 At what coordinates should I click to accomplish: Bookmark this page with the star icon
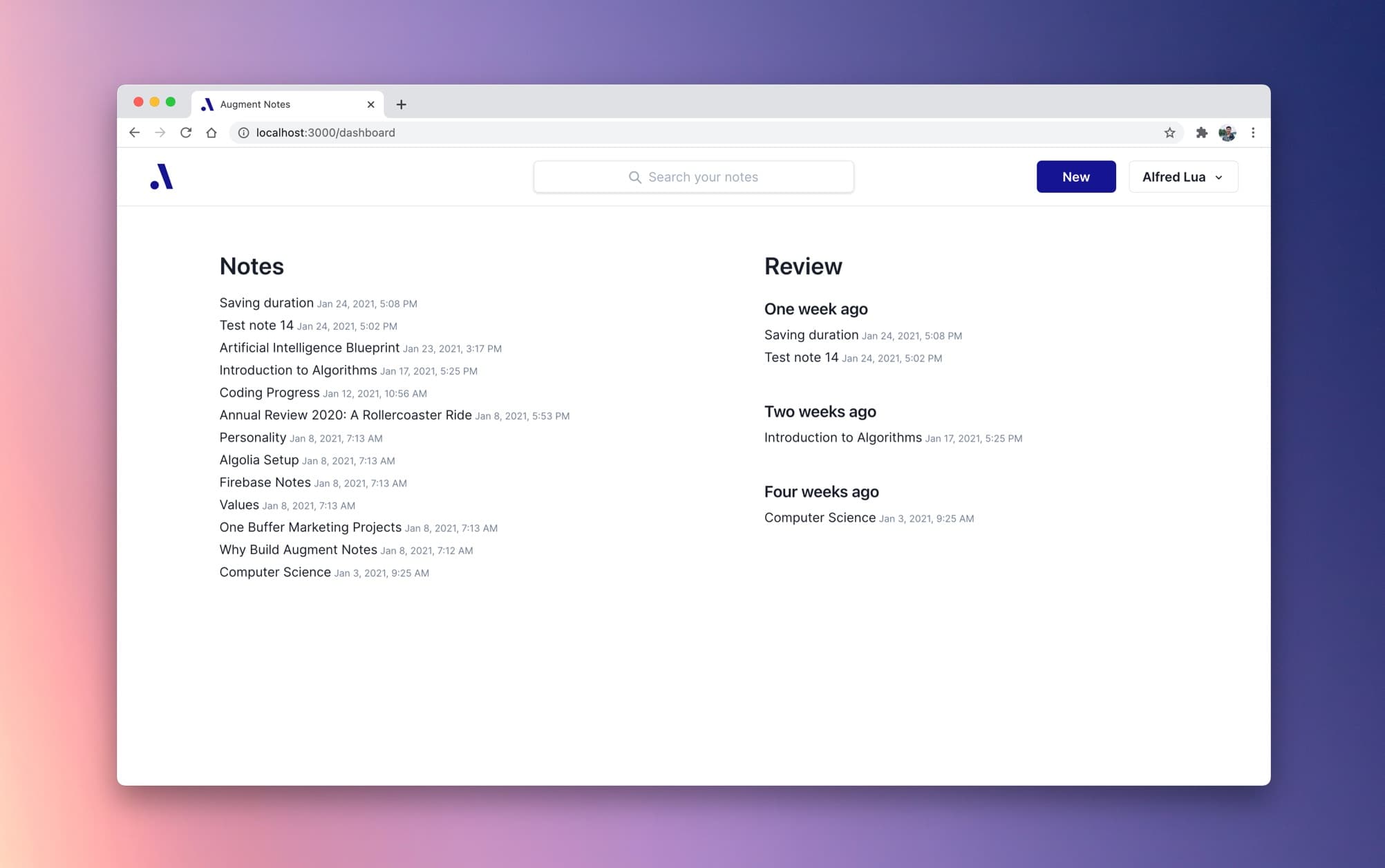pos(1169,133)
